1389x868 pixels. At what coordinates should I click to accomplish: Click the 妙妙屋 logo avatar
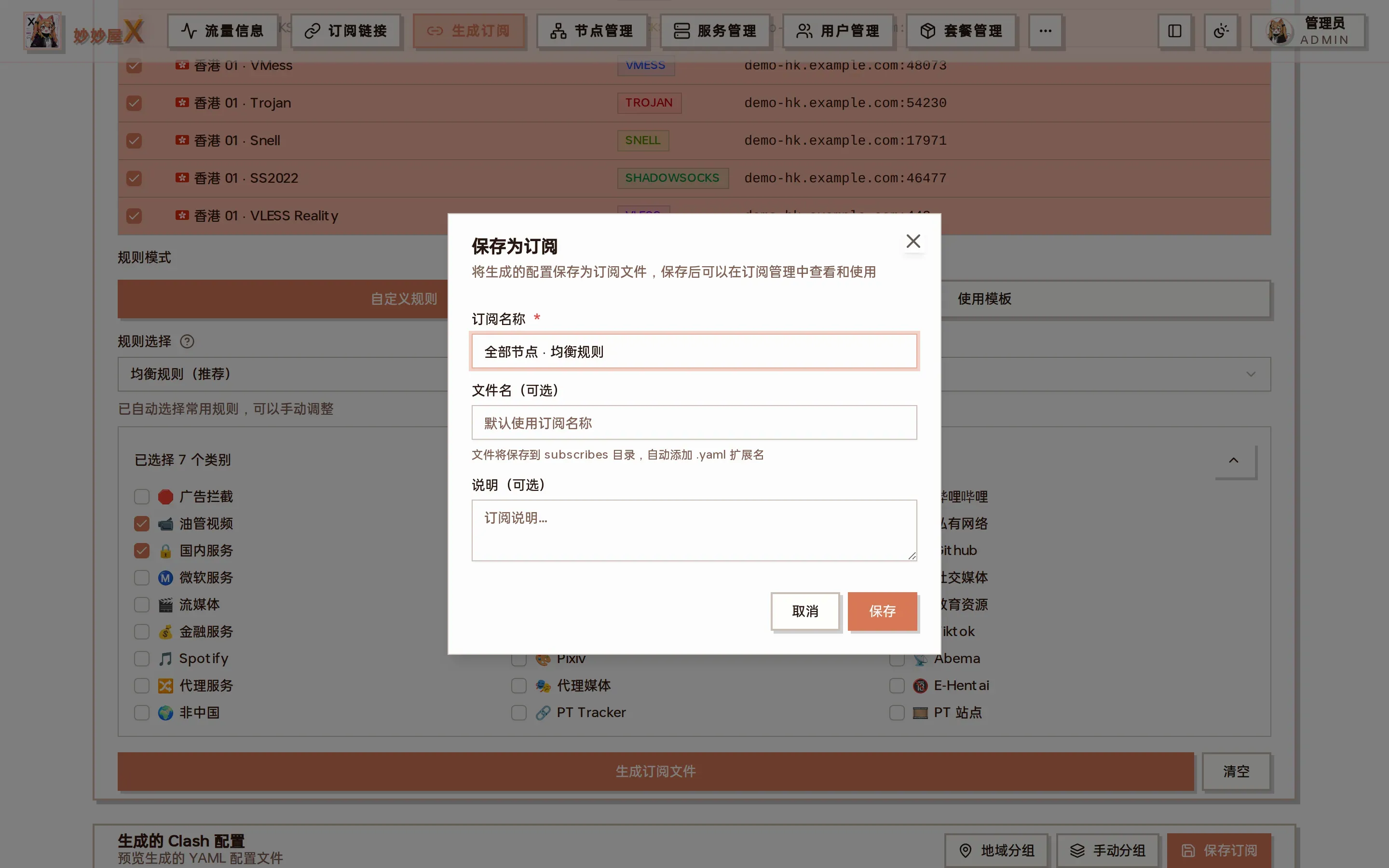tap(42, 31)
